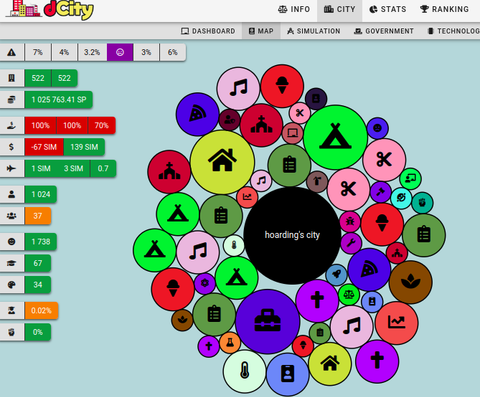Select the blue ID badge circle
This screenshot has height=397, width=480.
[x=288, y=374]
